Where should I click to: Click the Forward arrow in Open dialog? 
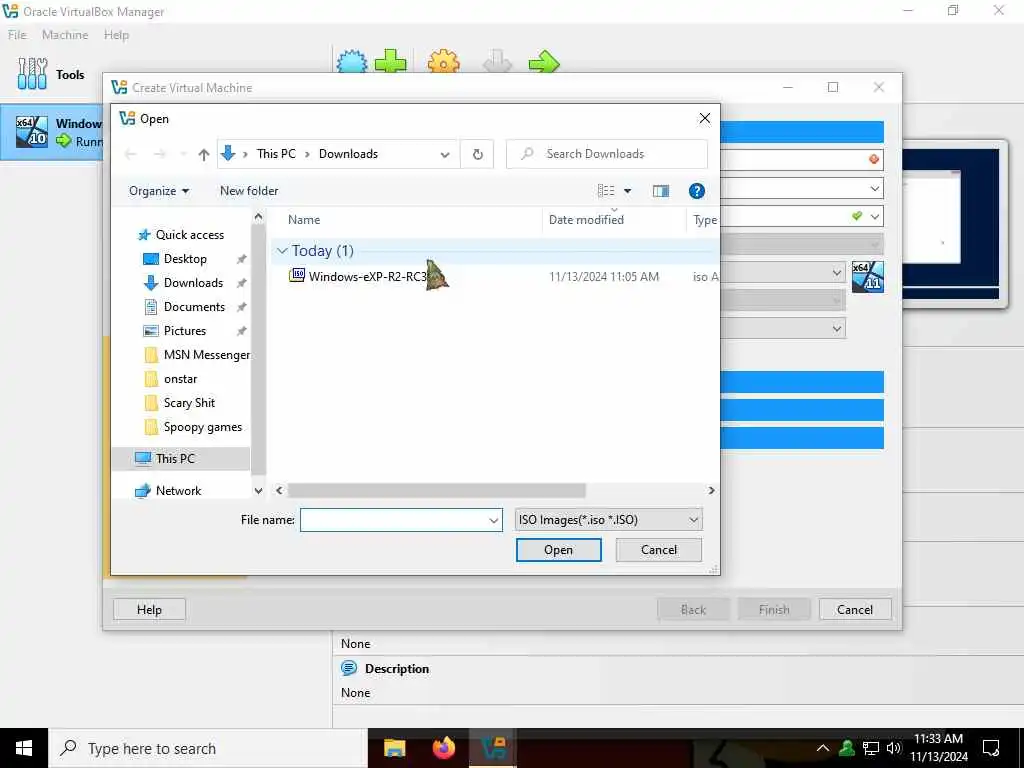click(159, 154)
